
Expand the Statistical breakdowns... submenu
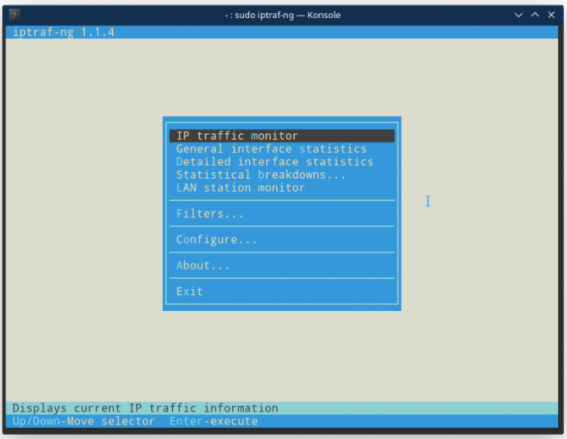(260, 175)
